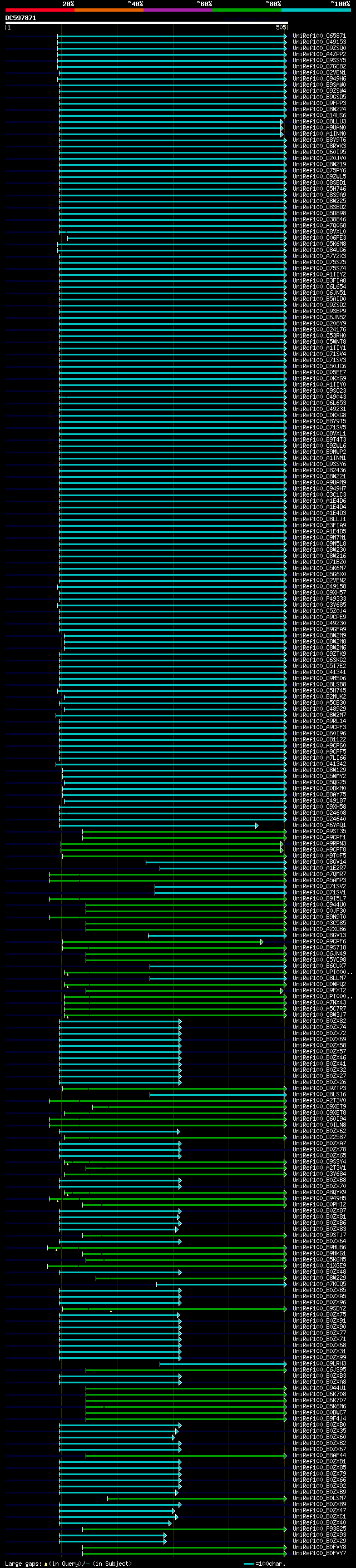Open hit UniRef100_A7QQG8
The image size is (356, 1568).
click(319, 226)
